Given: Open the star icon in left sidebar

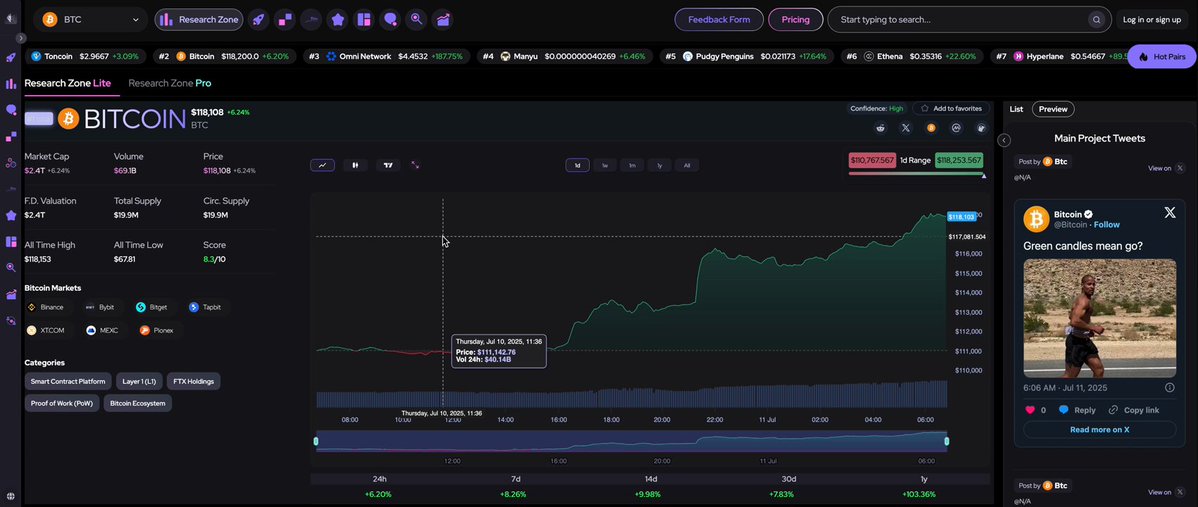Looking at the screenshot, I should coord(11,215).
